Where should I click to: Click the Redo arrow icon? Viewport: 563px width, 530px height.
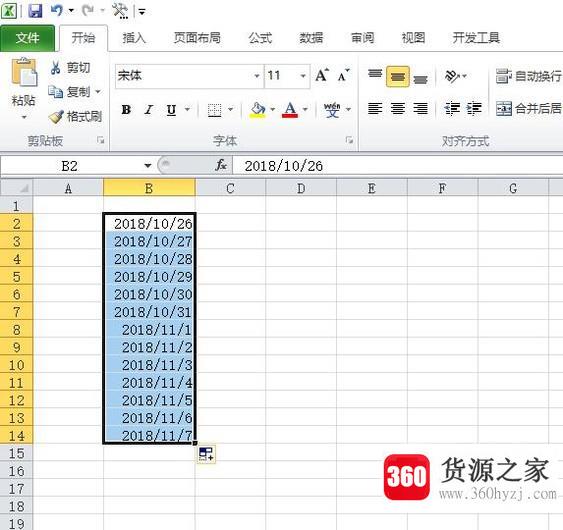[88, 10]
